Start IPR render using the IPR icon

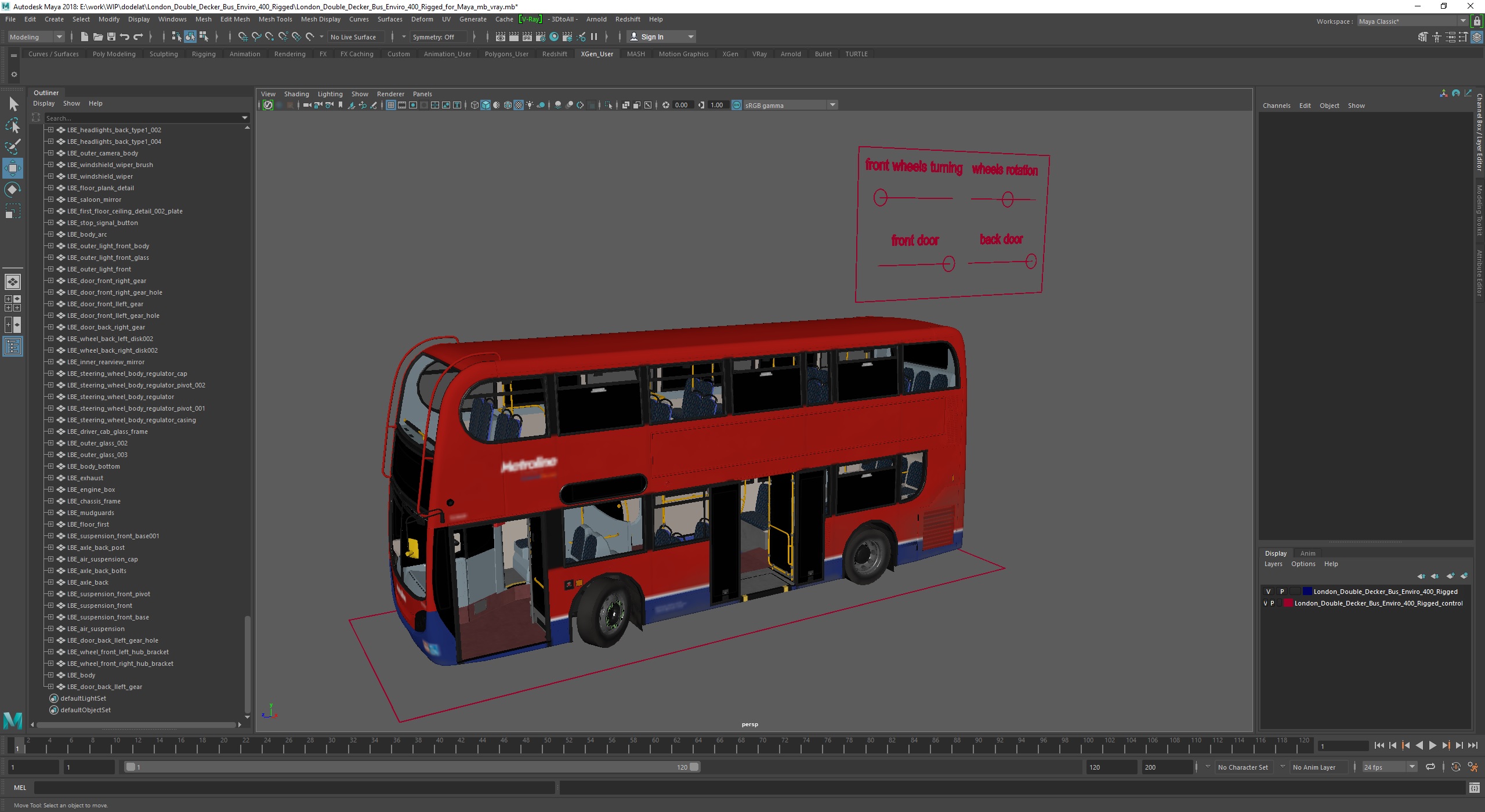point(527,37)
